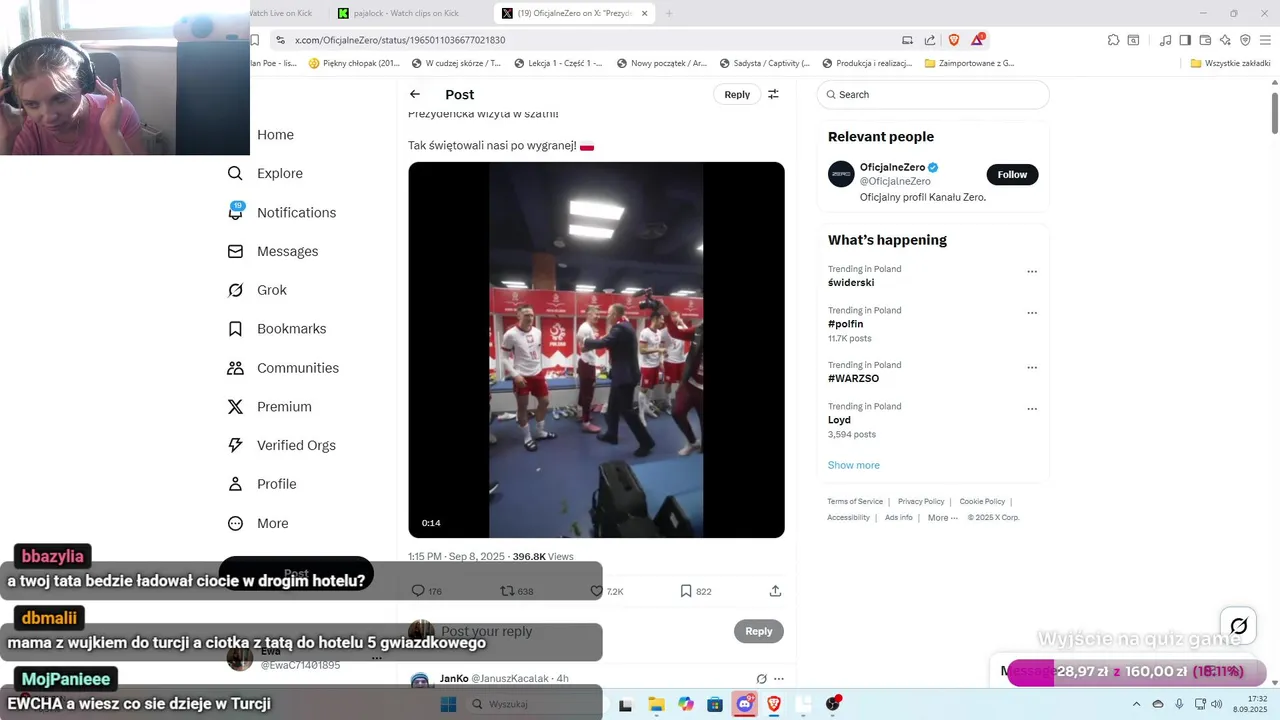Viewport: 1280px width, 720px height.
Task: Click the Brave Shields lion icon
Action: (953, 40)
